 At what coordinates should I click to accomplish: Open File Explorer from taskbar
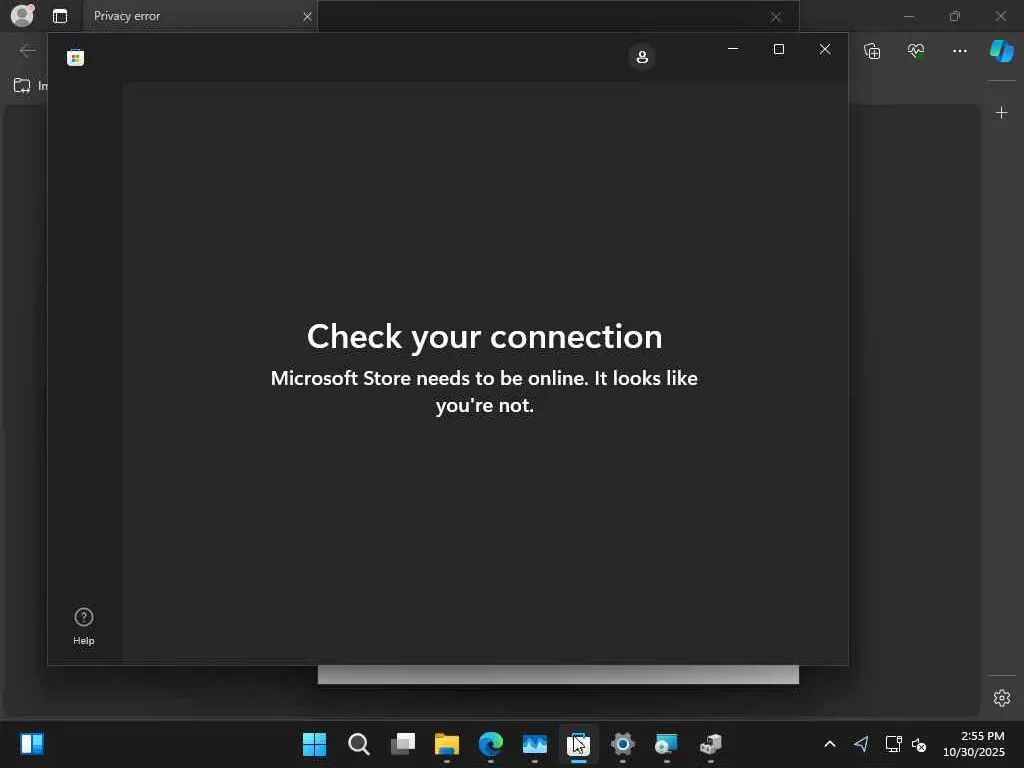[447, 744]
